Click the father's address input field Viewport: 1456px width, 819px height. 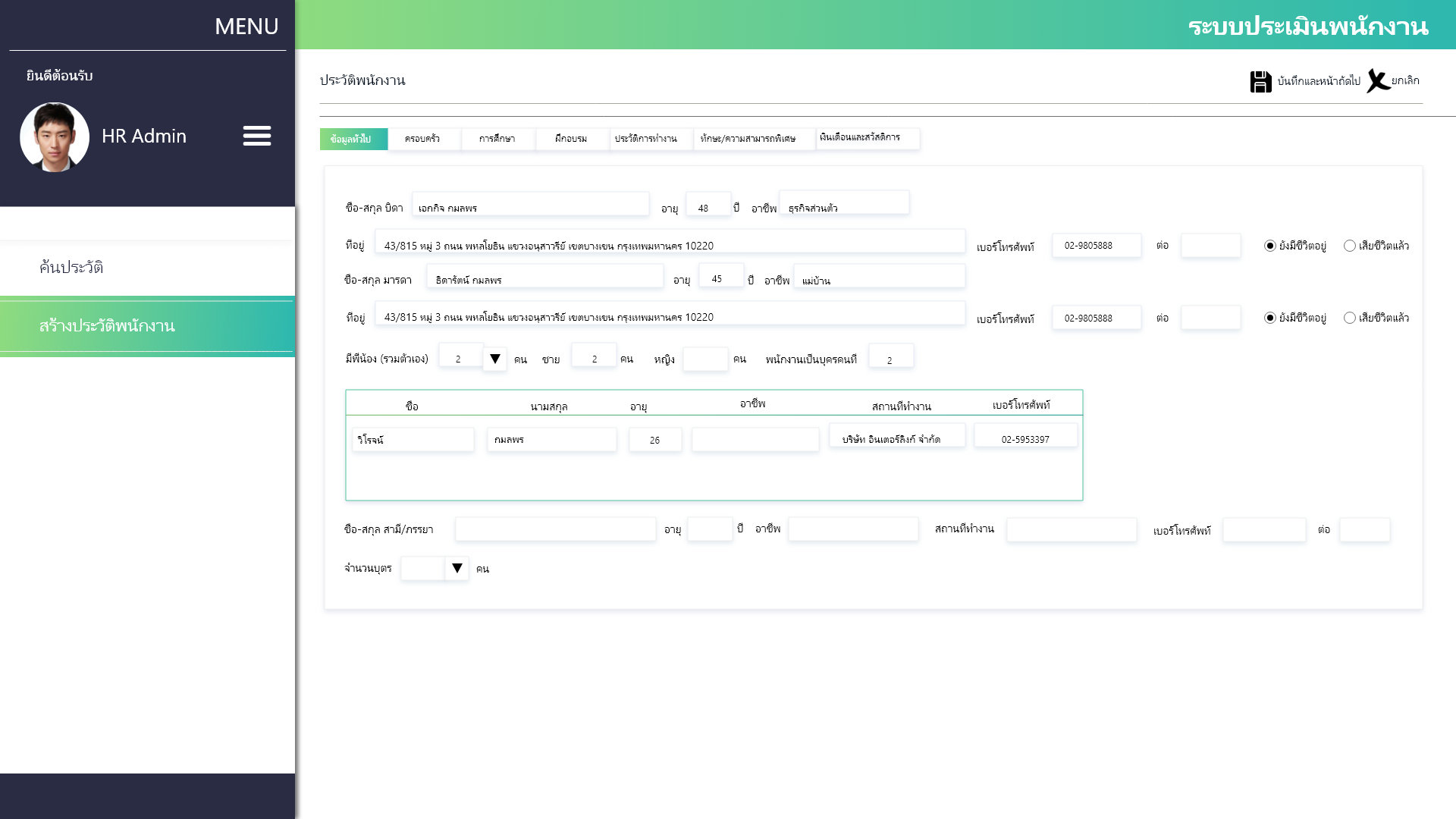pos(670,241)
